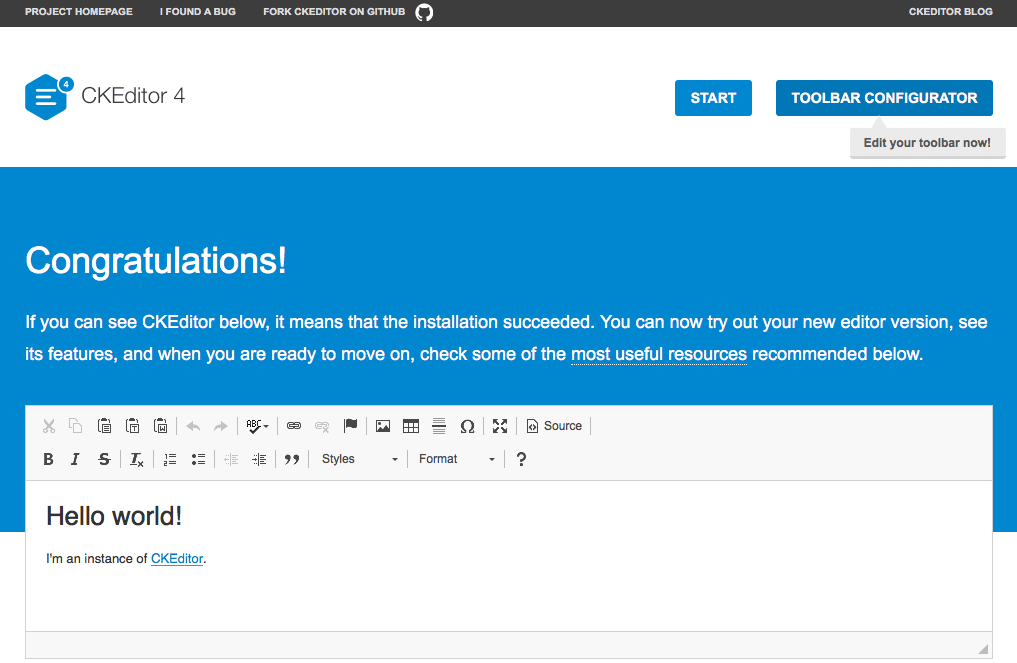Click the Unlink icon

click(322, 426)
